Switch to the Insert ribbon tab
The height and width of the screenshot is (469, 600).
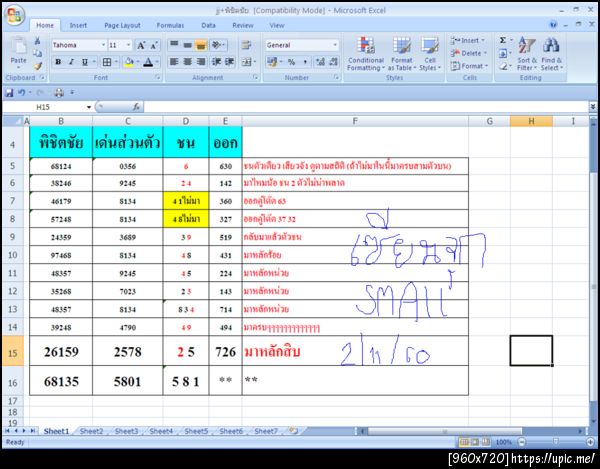pos(78,26)
